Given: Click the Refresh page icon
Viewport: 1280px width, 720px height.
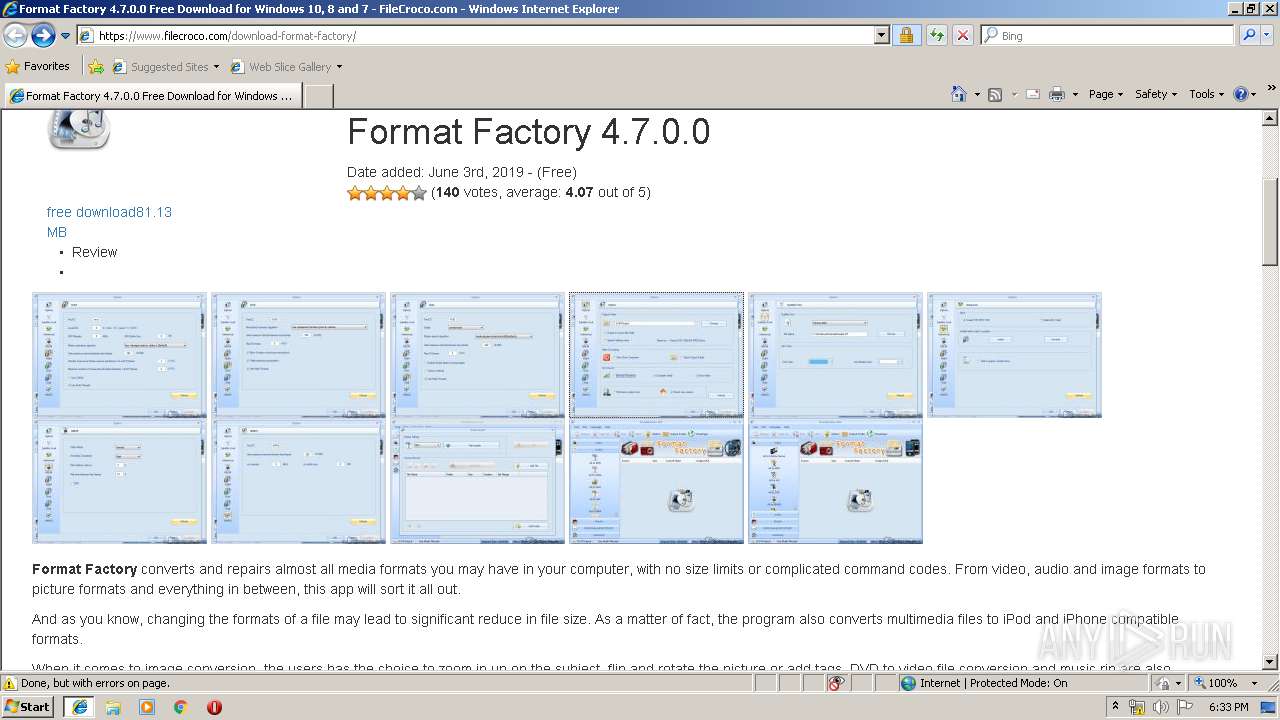Looking at the screenshot, I should click(936, 36).
